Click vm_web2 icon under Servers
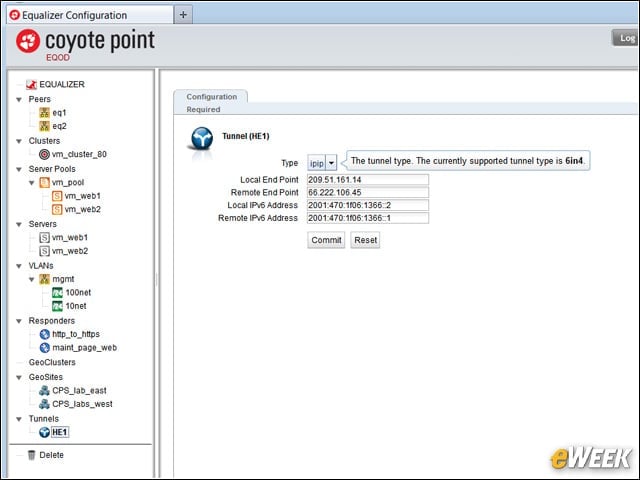The image size is (640, 480). coord(44,251)
